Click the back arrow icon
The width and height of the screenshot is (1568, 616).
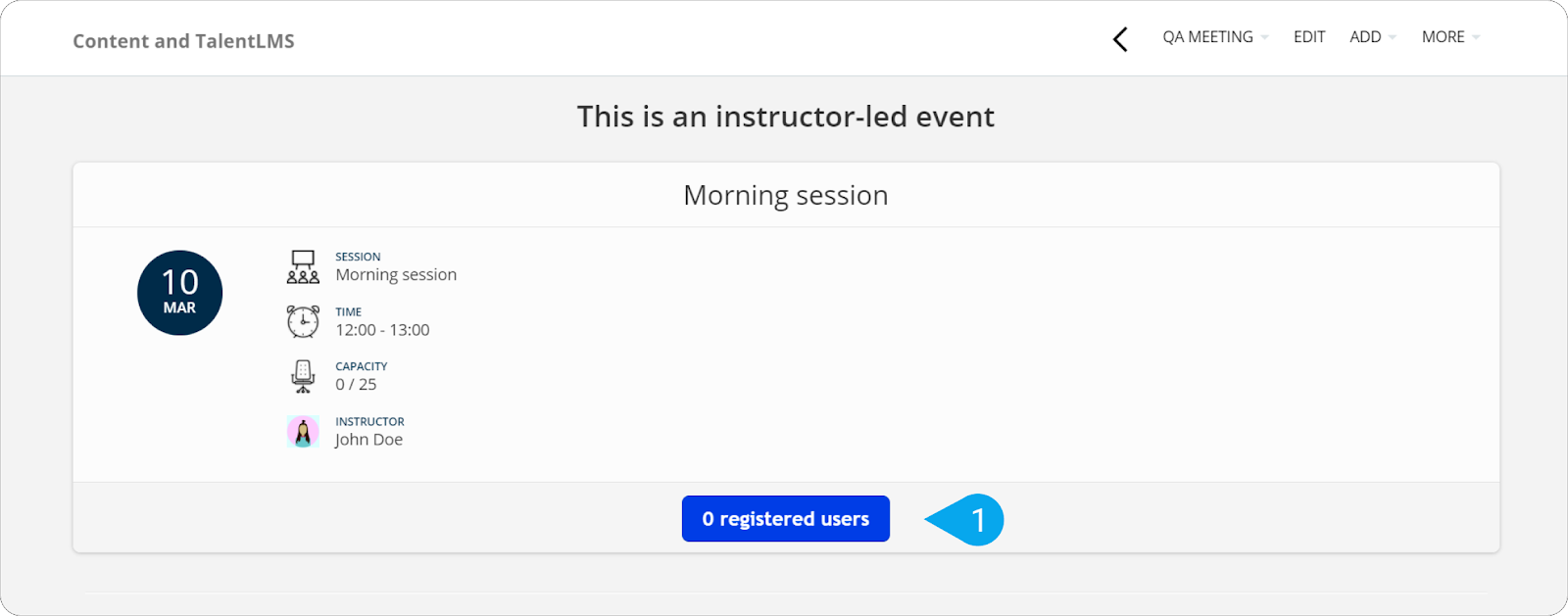1120,39
